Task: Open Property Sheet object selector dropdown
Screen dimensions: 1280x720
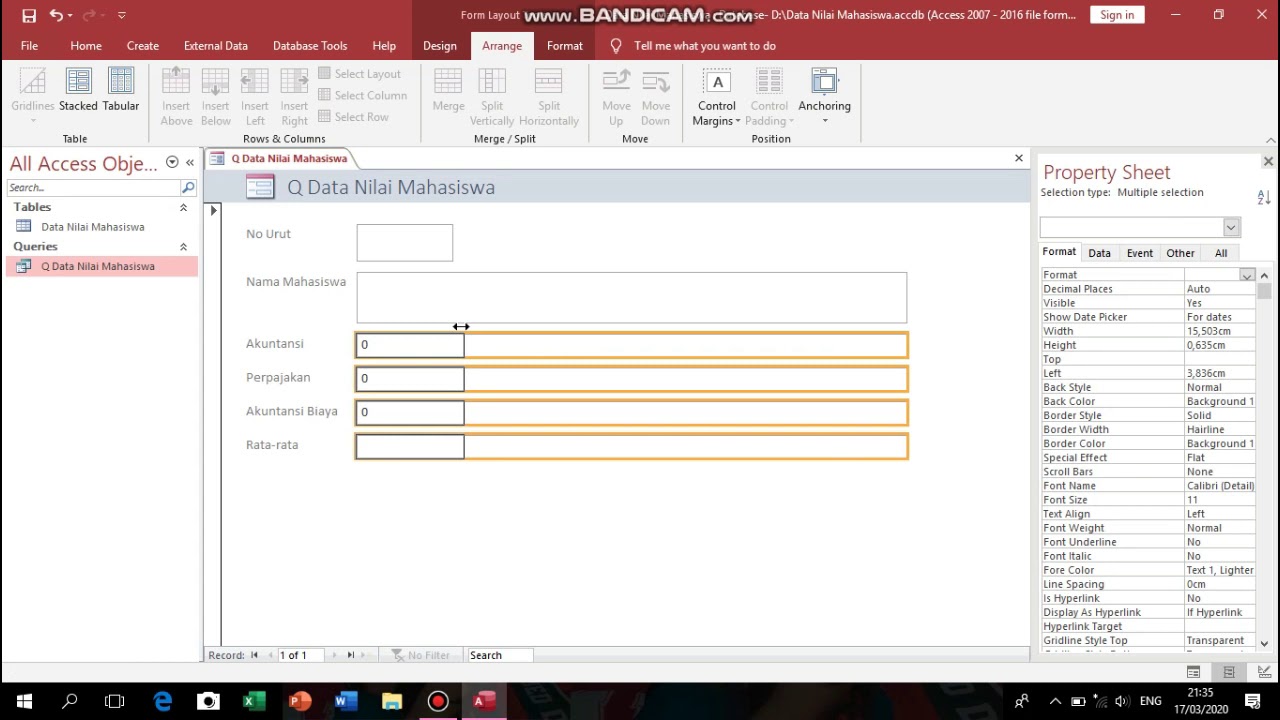Action: click(1231, 227)
